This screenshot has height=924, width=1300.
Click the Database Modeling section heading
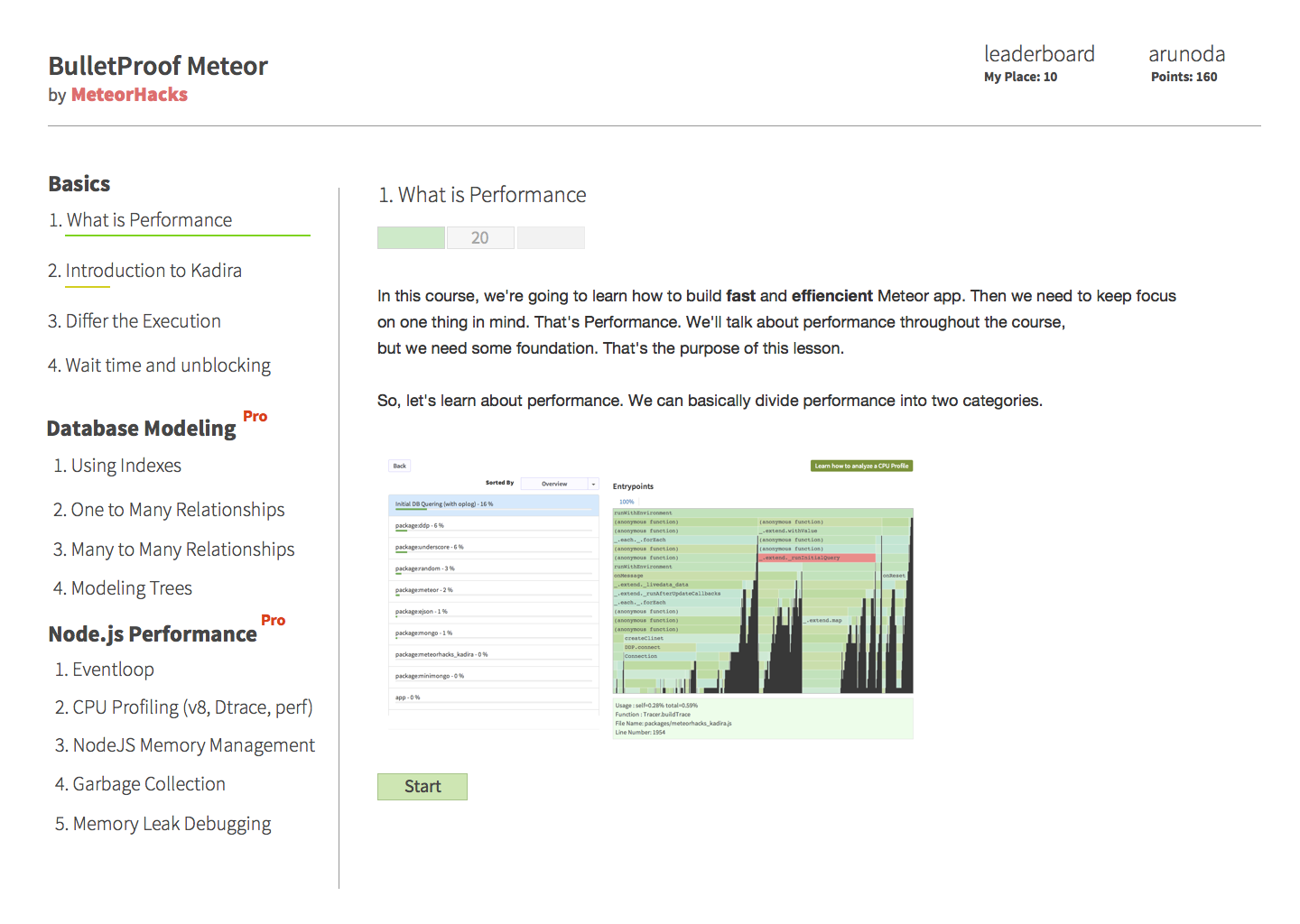(x=141, y=429)
